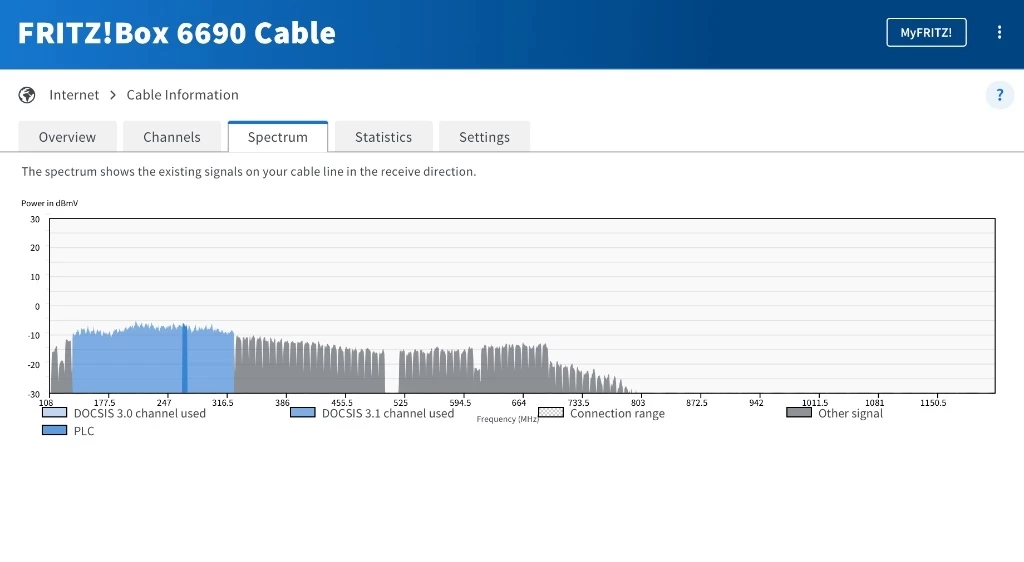
Task: Click the dark blue PLC bar in spectrum
Action: click(x=184, y=360)
